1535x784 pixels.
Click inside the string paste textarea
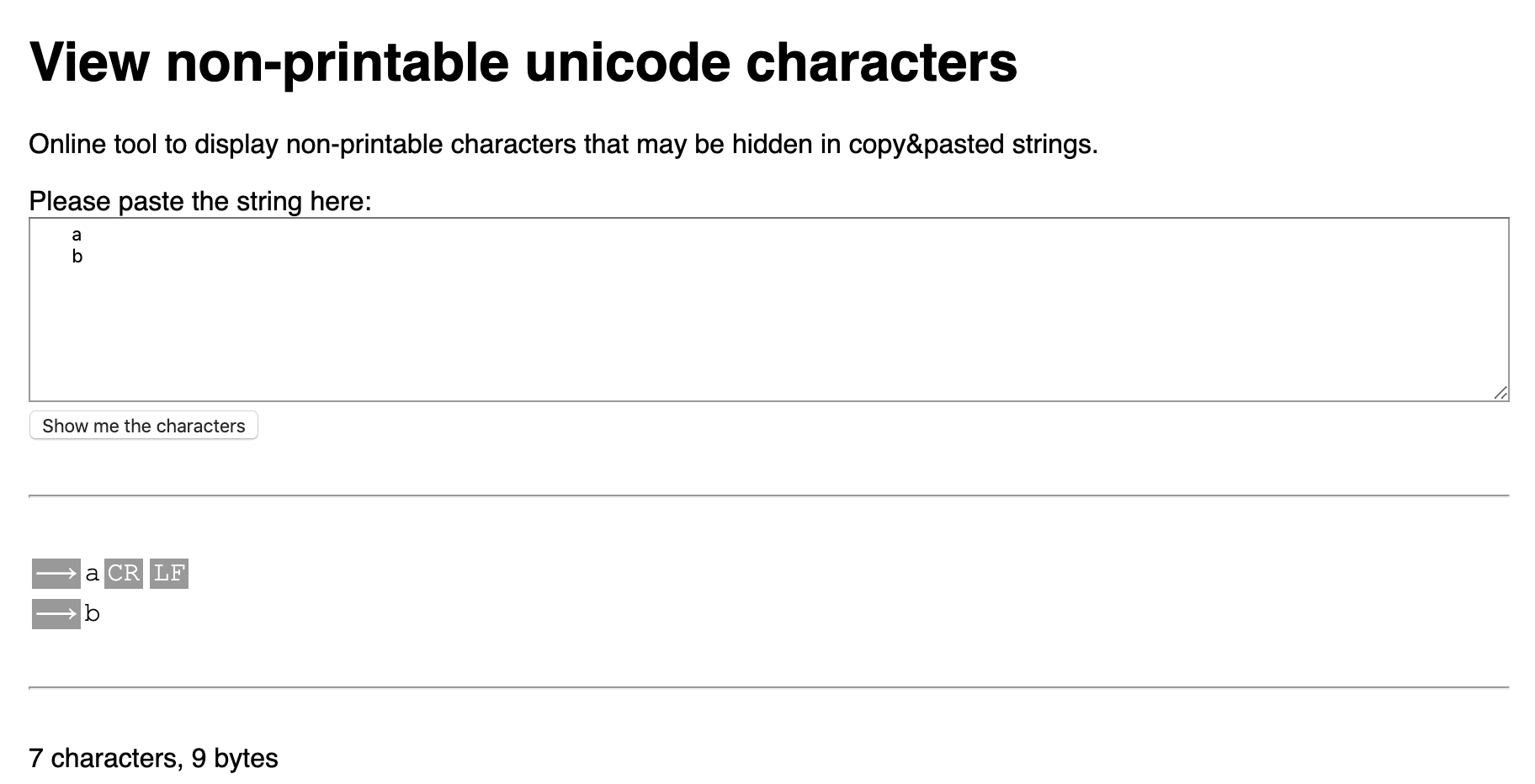757,320
